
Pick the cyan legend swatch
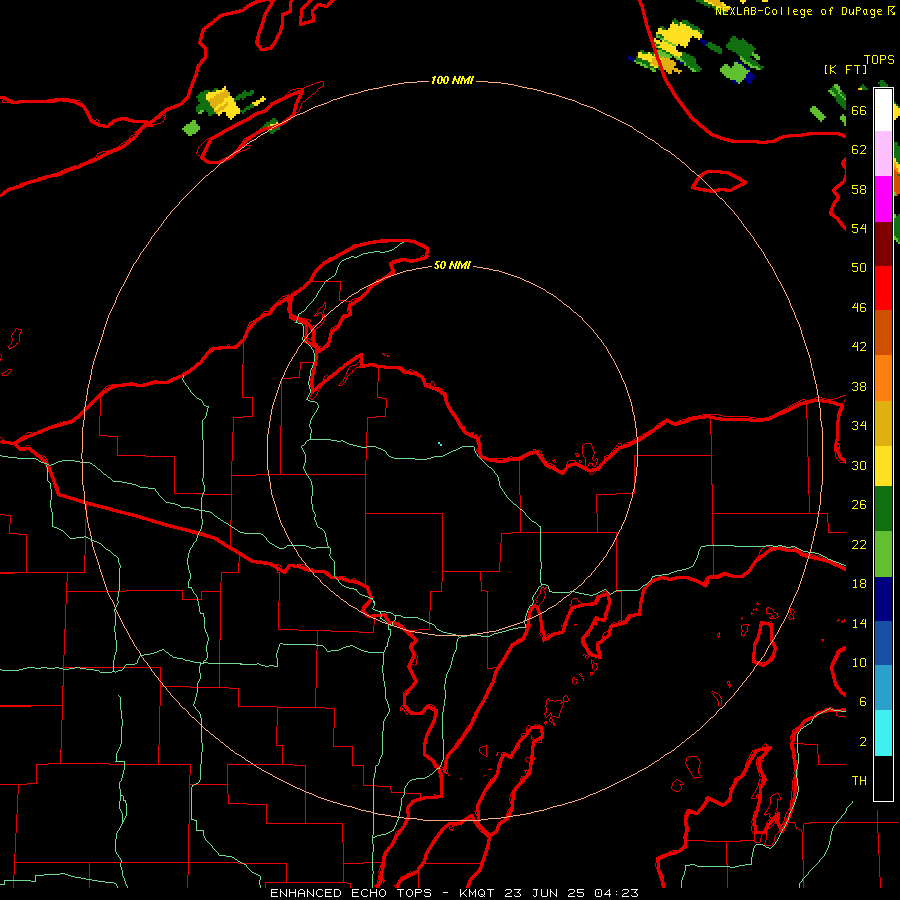coord(883,733)
